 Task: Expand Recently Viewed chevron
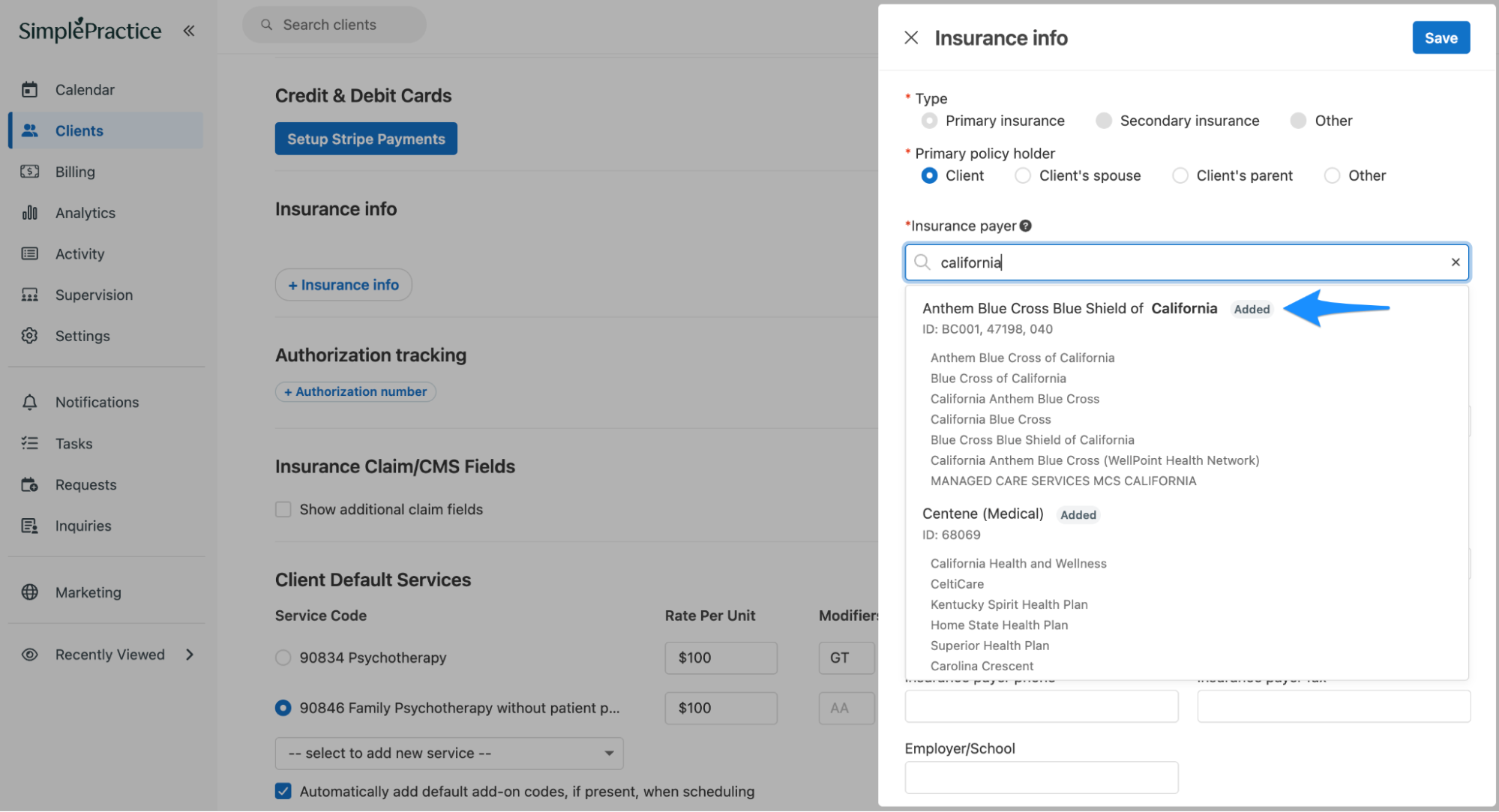[x=190, y=655]
